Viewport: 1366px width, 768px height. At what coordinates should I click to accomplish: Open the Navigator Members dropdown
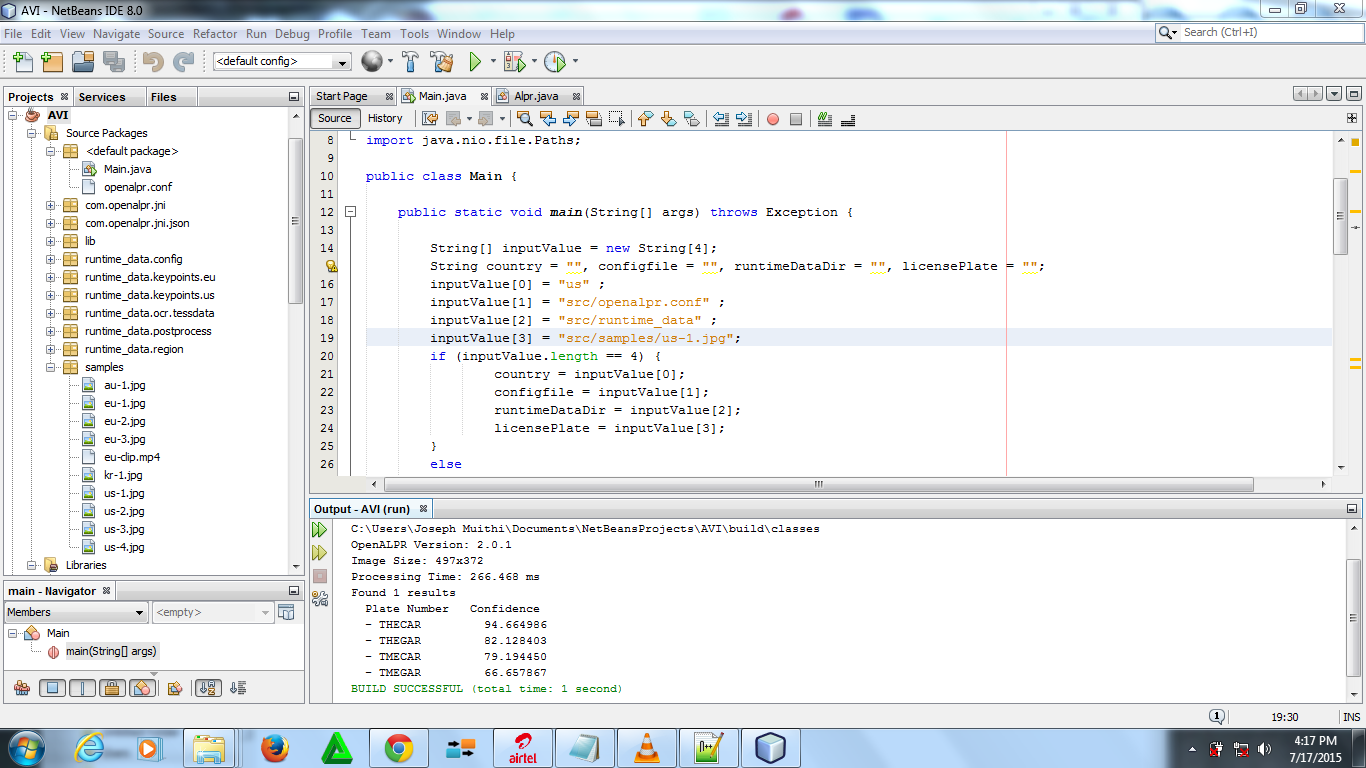(76, 612)
